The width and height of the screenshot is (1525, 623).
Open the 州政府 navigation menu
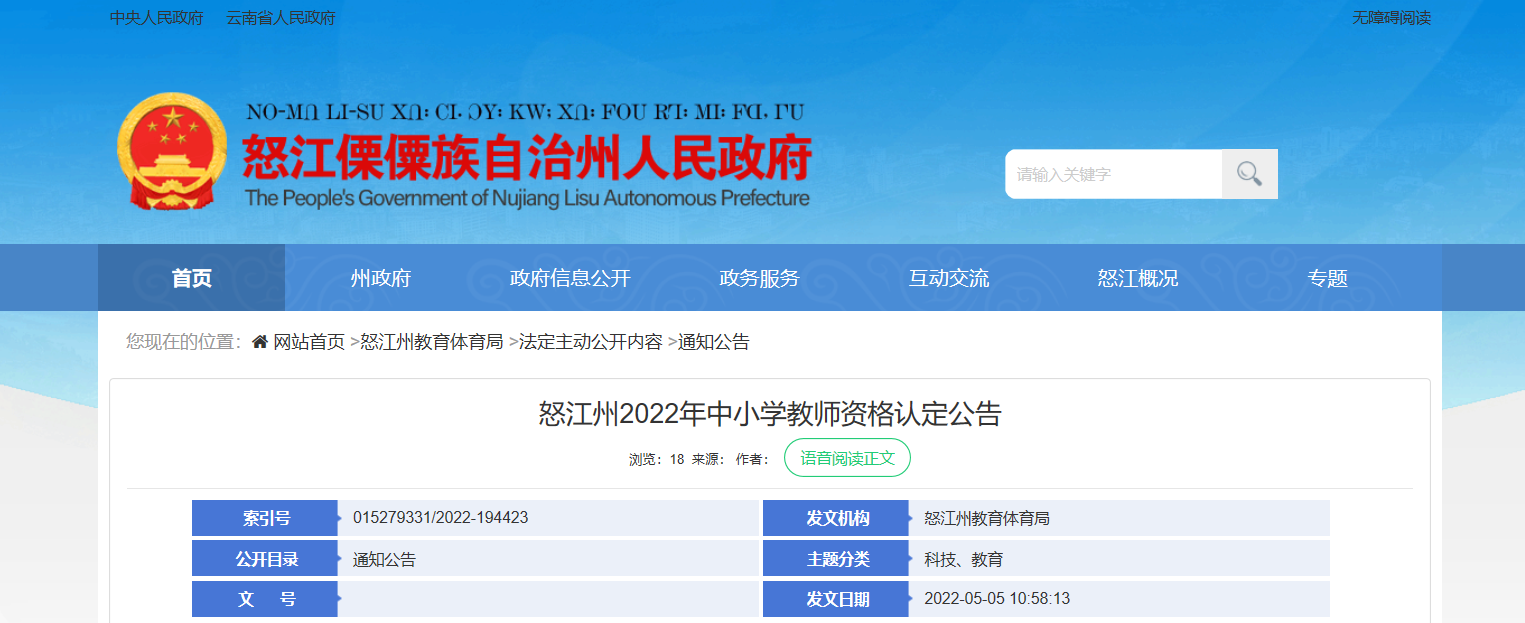coord(381,278)
